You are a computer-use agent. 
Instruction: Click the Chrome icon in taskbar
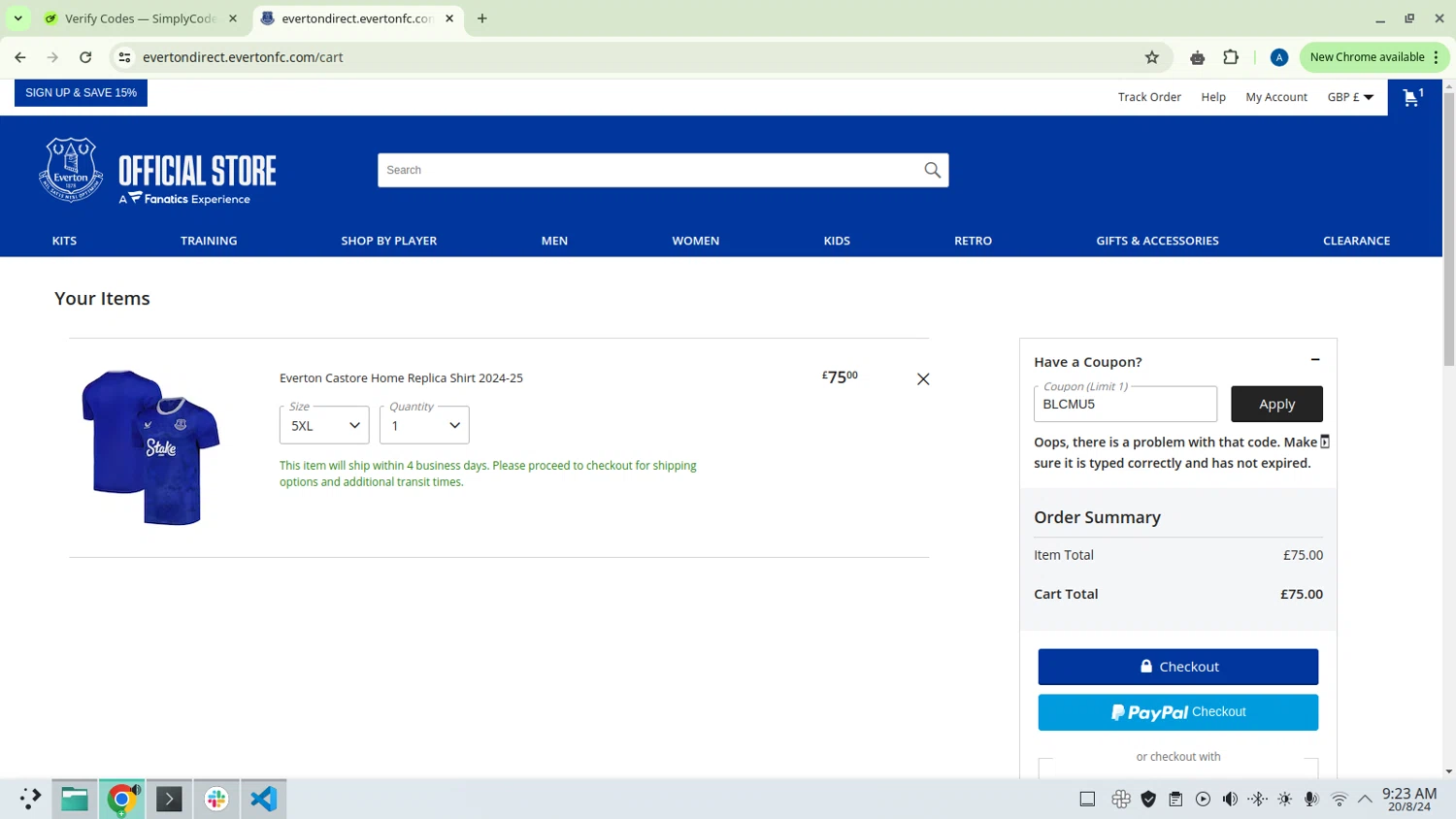[122, 799]
